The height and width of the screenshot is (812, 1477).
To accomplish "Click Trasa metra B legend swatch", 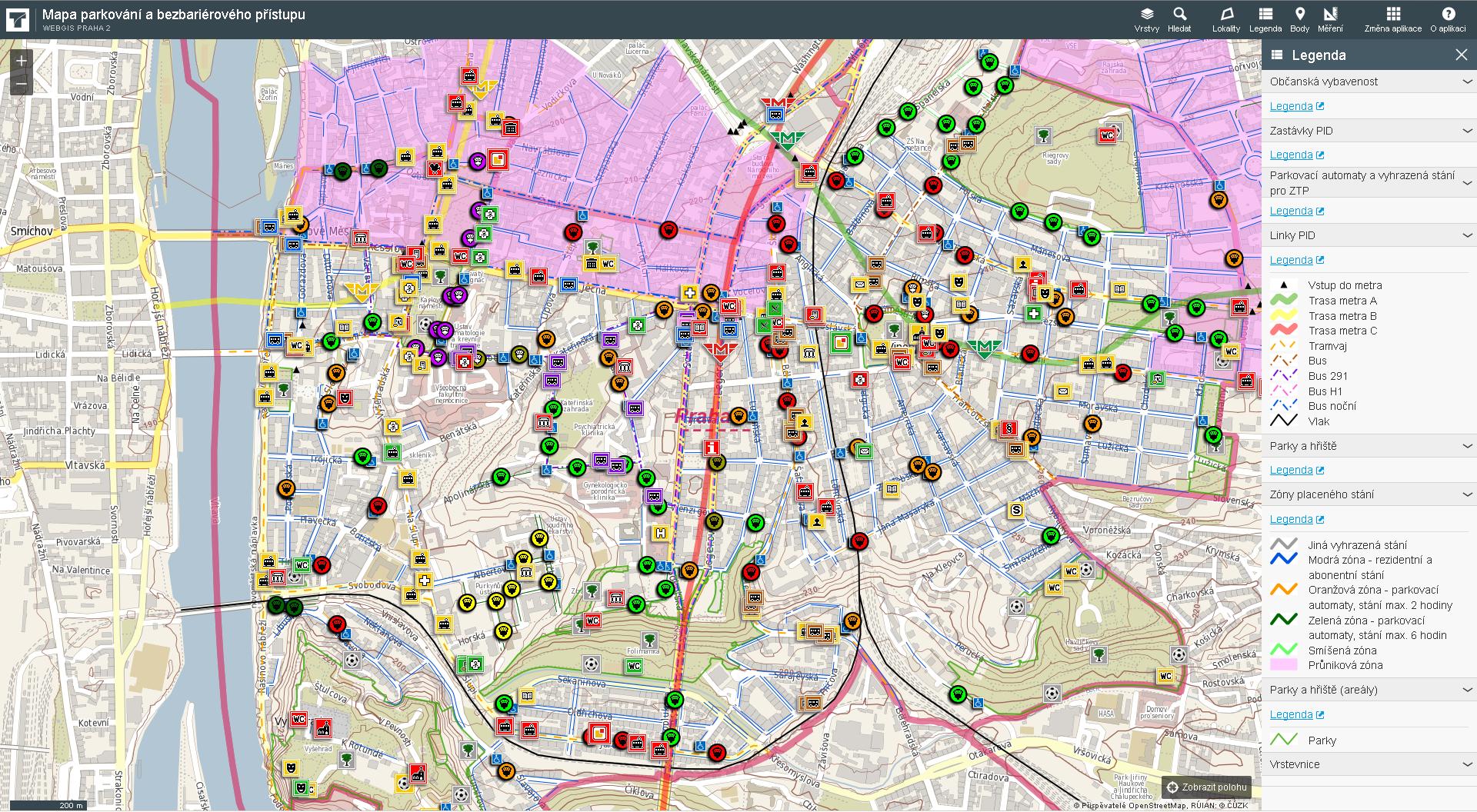I will [x=1284, y=316].
